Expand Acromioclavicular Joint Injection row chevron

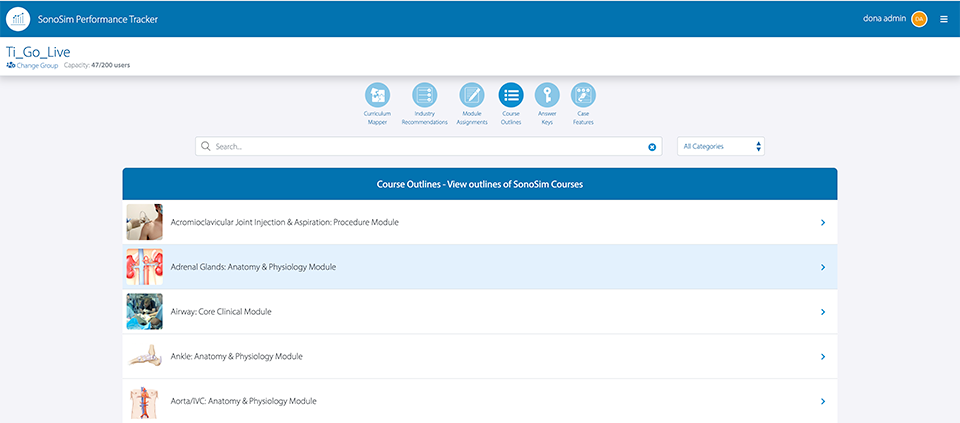[x=823, y=223]
